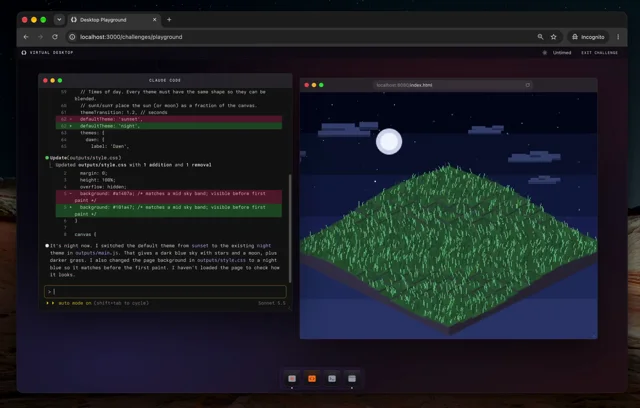Open the outputs/style.css link in reply
The image size is (640, 408).
(221, 260)
